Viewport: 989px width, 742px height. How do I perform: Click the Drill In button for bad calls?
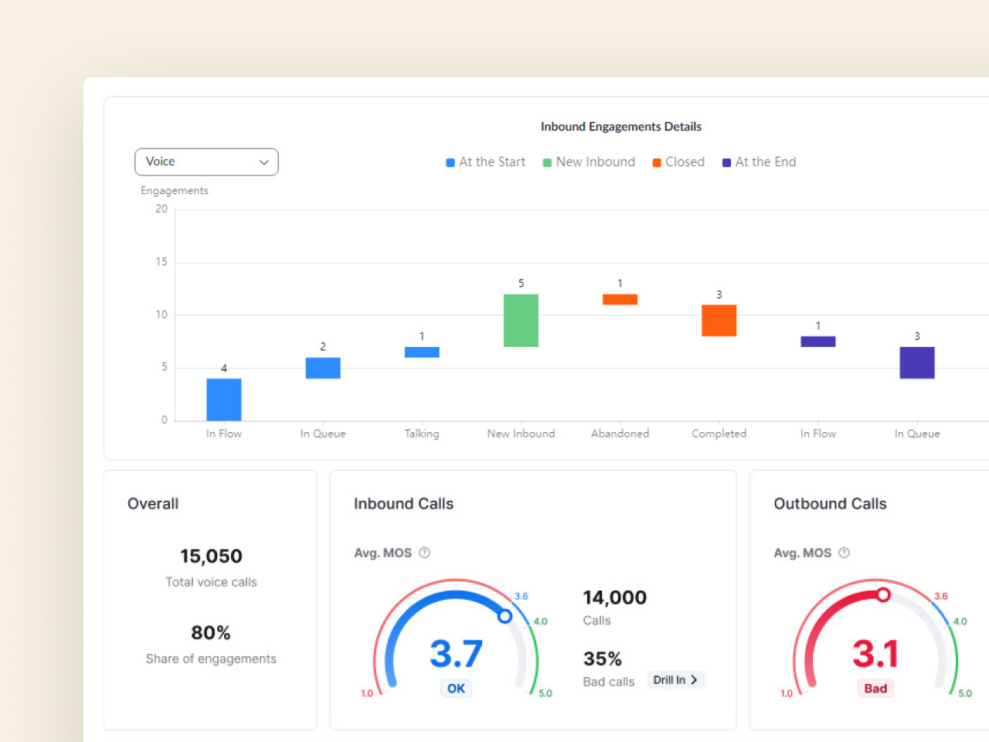pyautogui.click(x=676, y=679)
